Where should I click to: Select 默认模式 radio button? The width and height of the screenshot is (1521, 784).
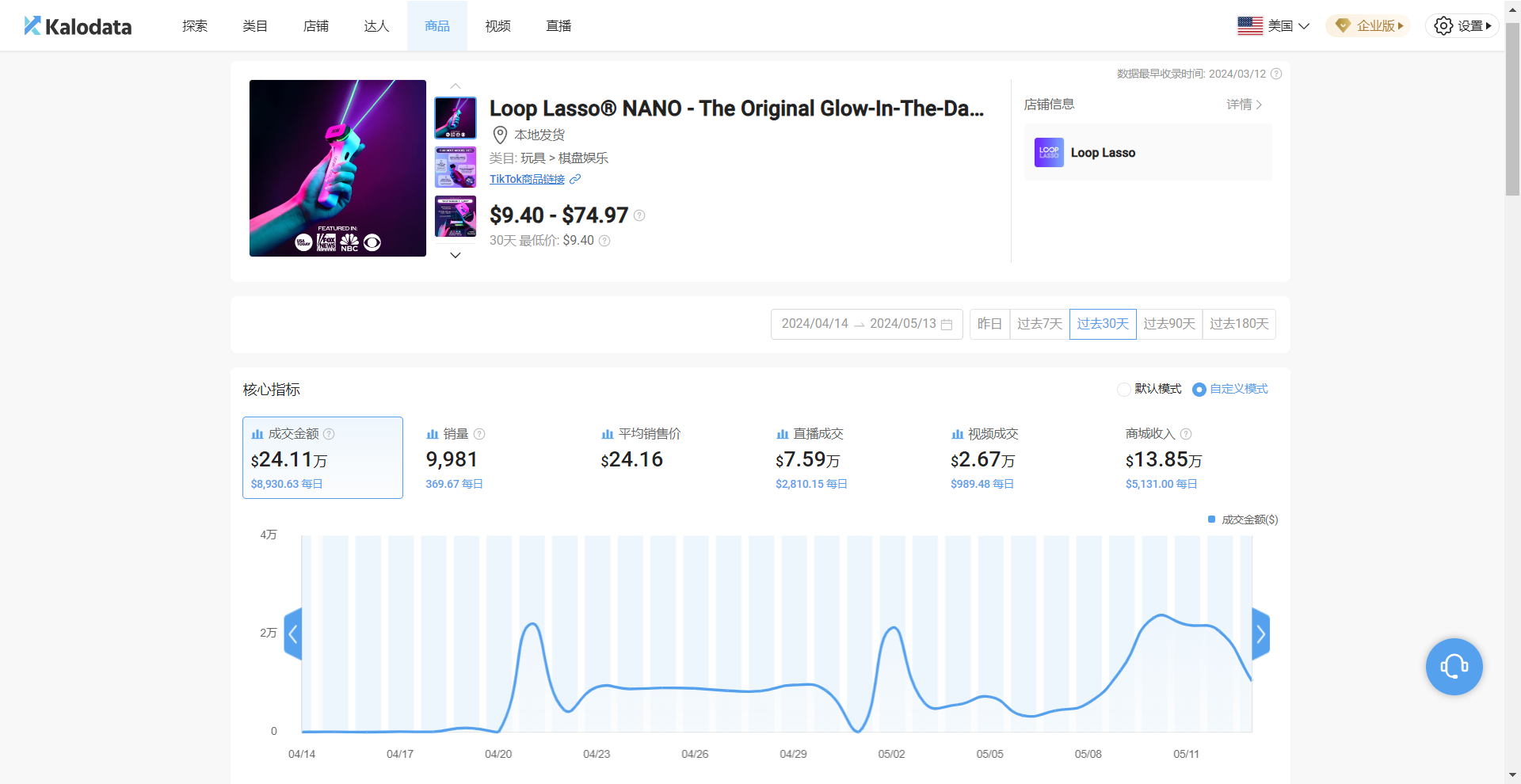[1123, 390]
